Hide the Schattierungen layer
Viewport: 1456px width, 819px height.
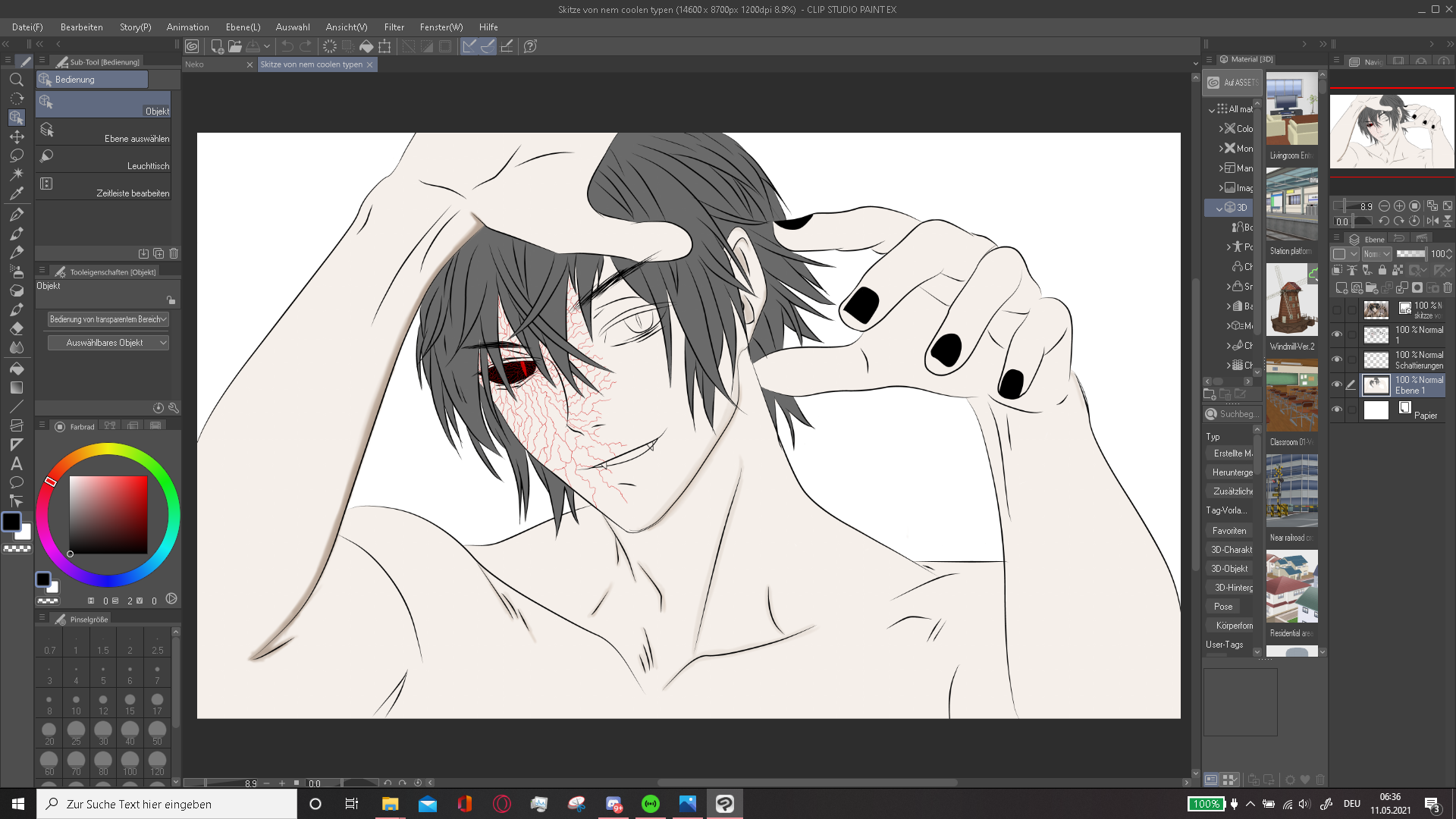click(x=1337, y=359)
